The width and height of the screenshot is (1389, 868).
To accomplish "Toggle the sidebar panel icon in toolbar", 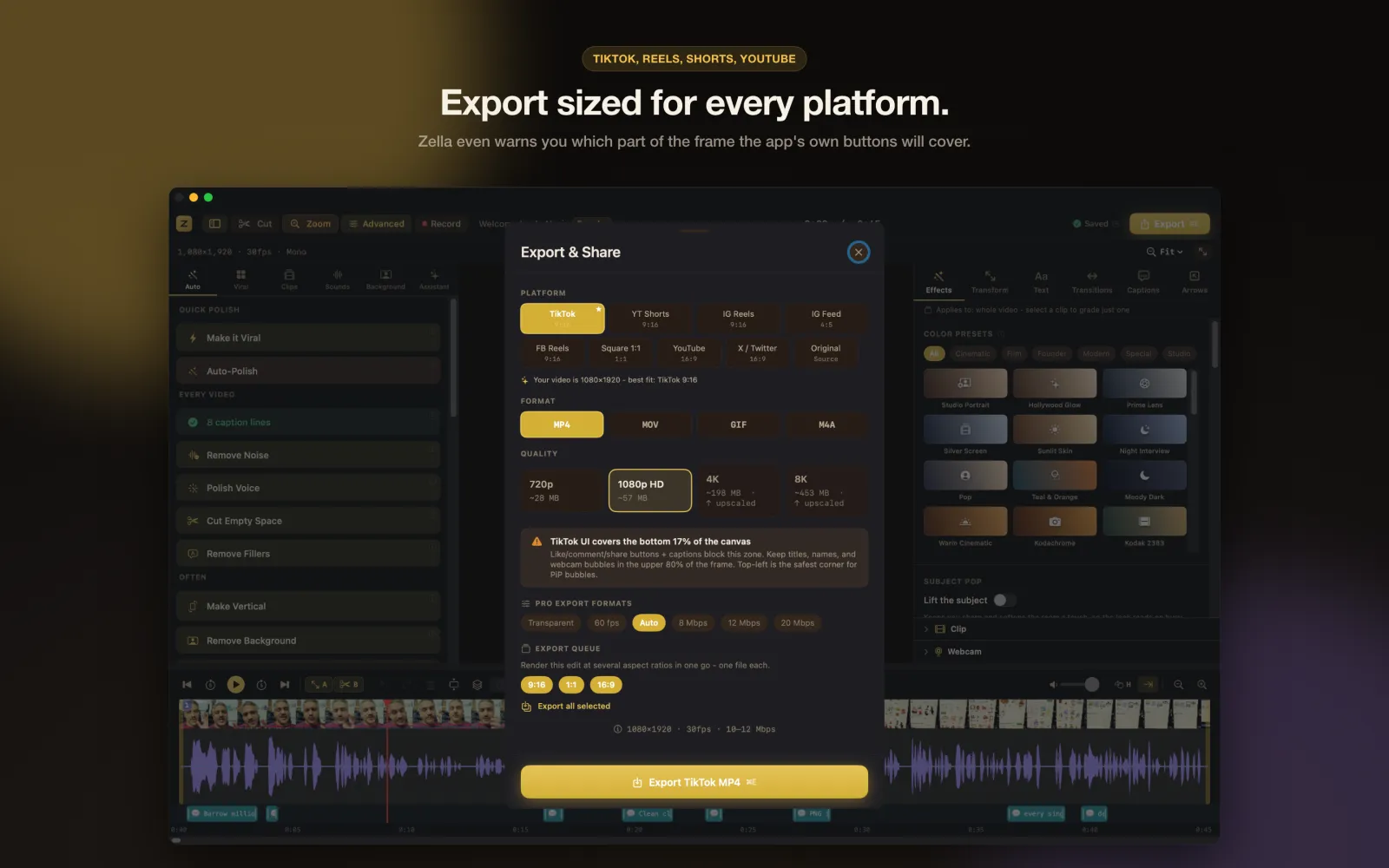I will (214, 224).
